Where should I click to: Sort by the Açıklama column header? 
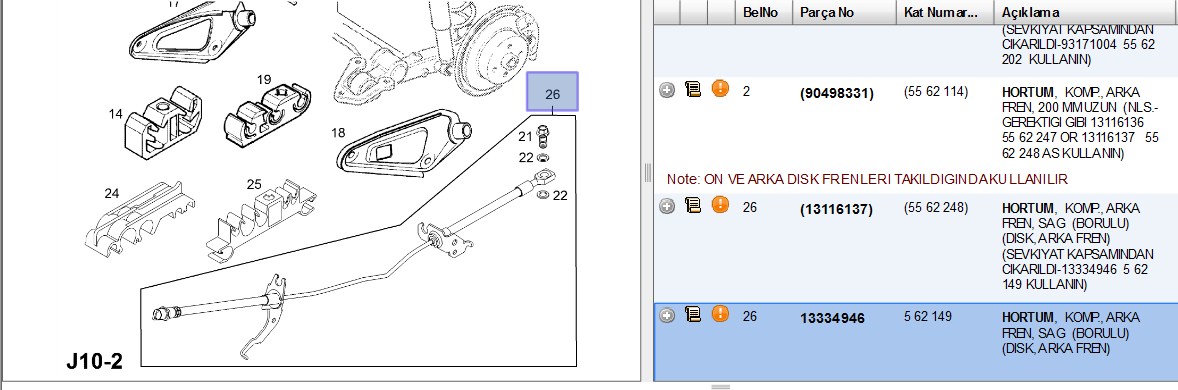[x=1086, y=12]
